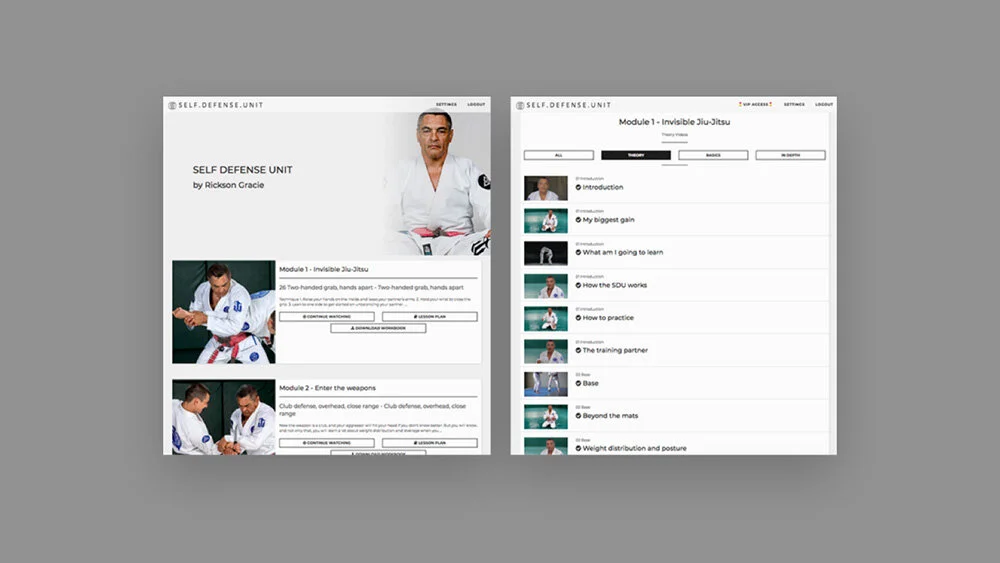Open The training partner video thumbnail
1000x563 pixels.
click(546, 351)
